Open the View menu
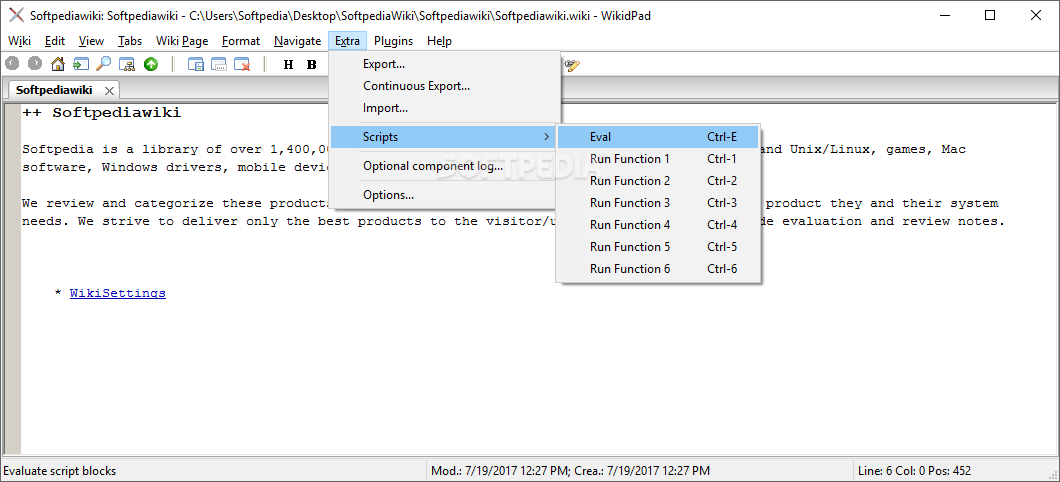1060x482 pixels. coord(91,41)
